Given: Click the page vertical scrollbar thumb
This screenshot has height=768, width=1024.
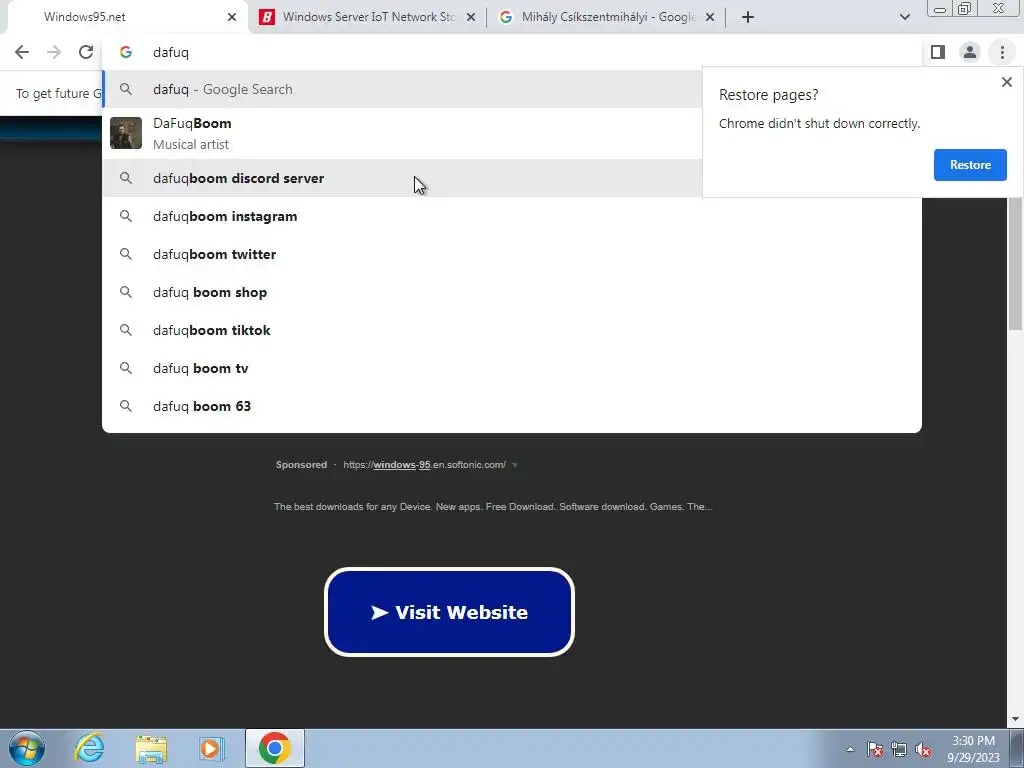Looking at the screenshot, I should tap(1016, 264).
